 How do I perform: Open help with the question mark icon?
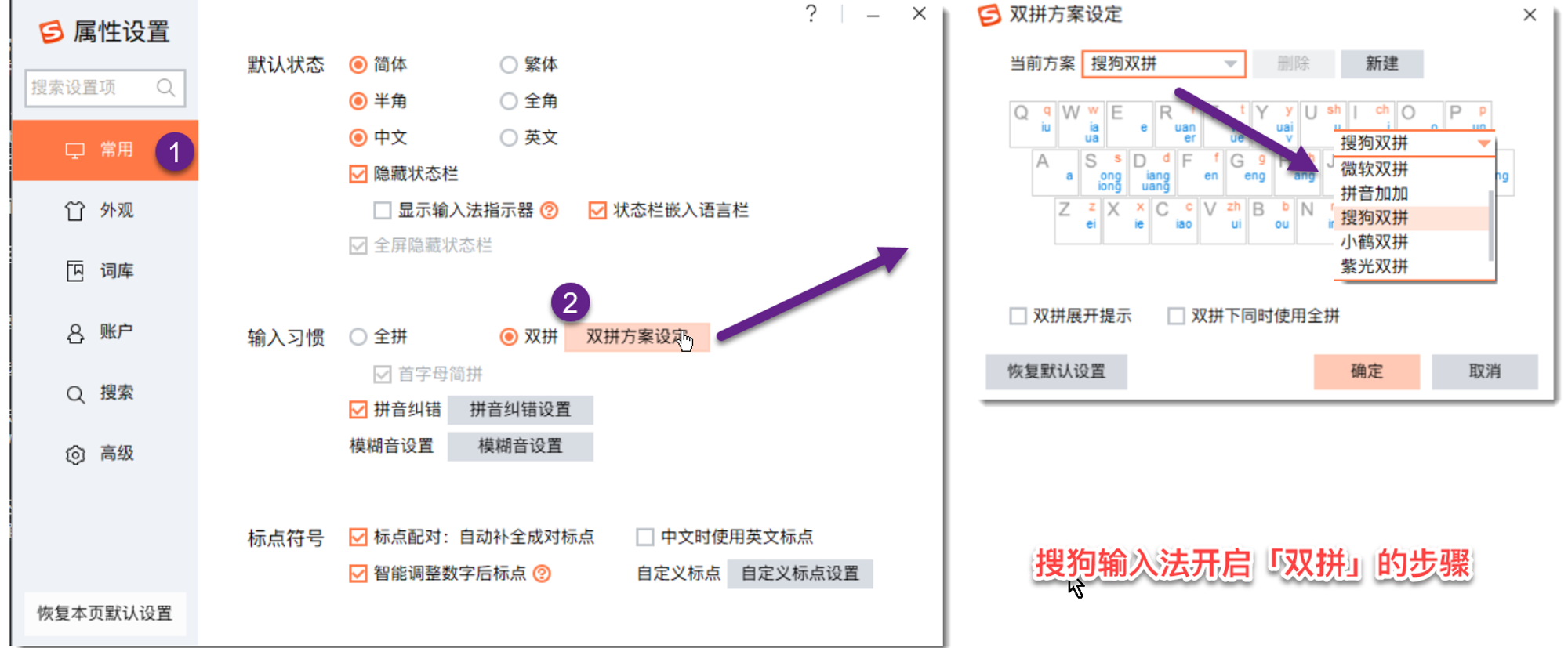[x=811, y=13]
